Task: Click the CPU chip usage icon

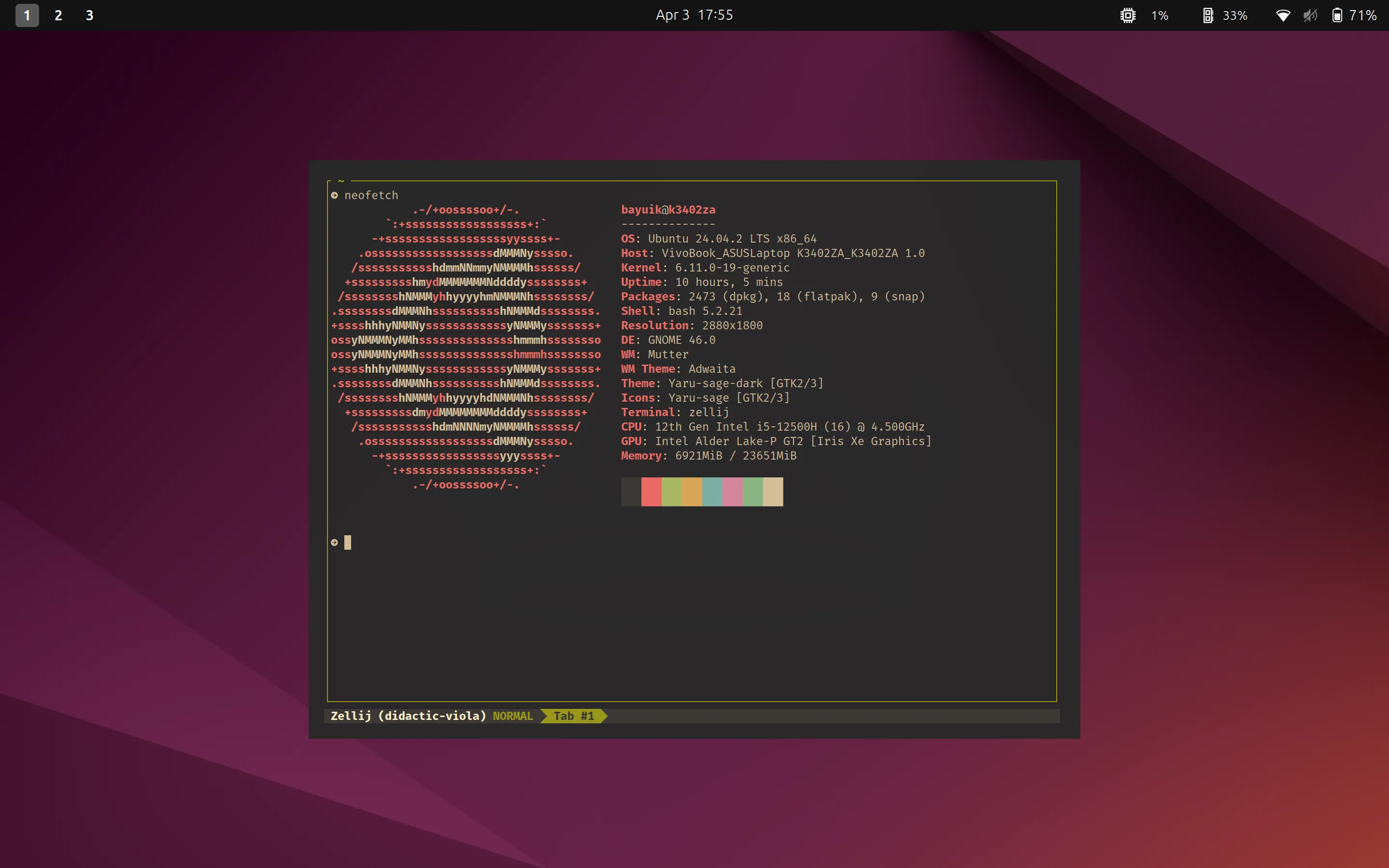Action: (1128, 15)
